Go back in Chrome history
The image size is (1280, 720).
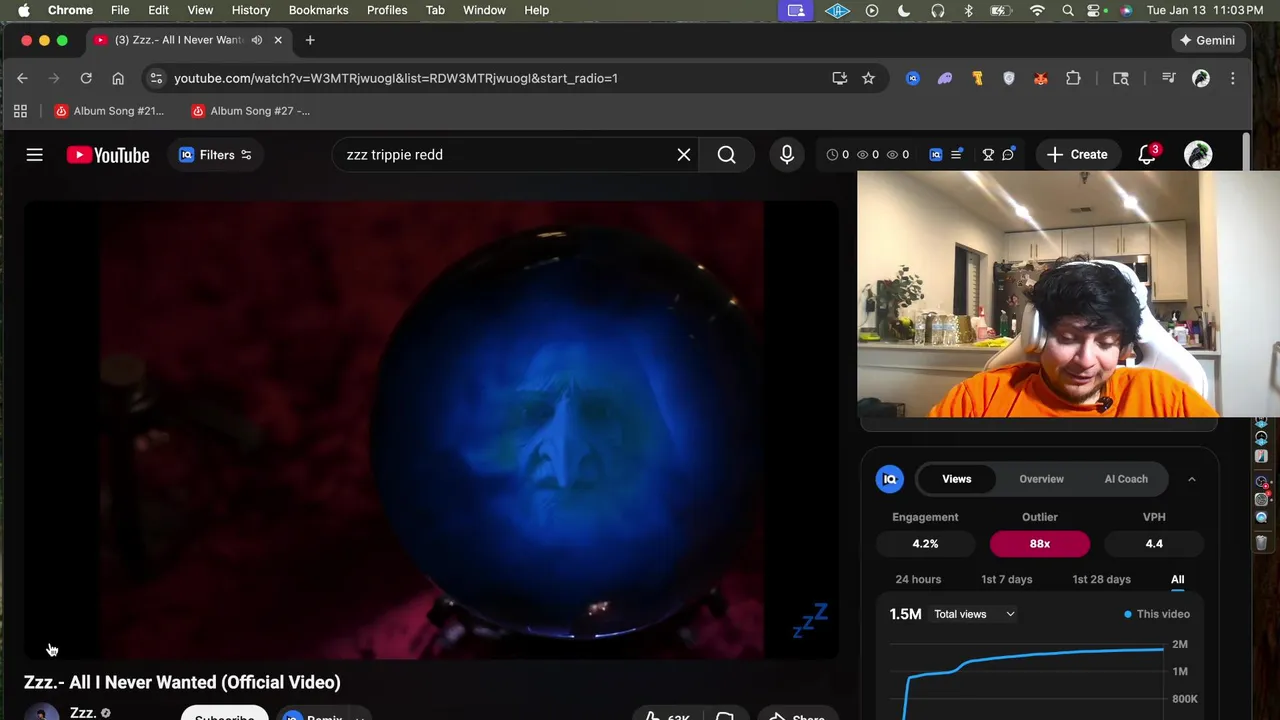tap(22, 78)
